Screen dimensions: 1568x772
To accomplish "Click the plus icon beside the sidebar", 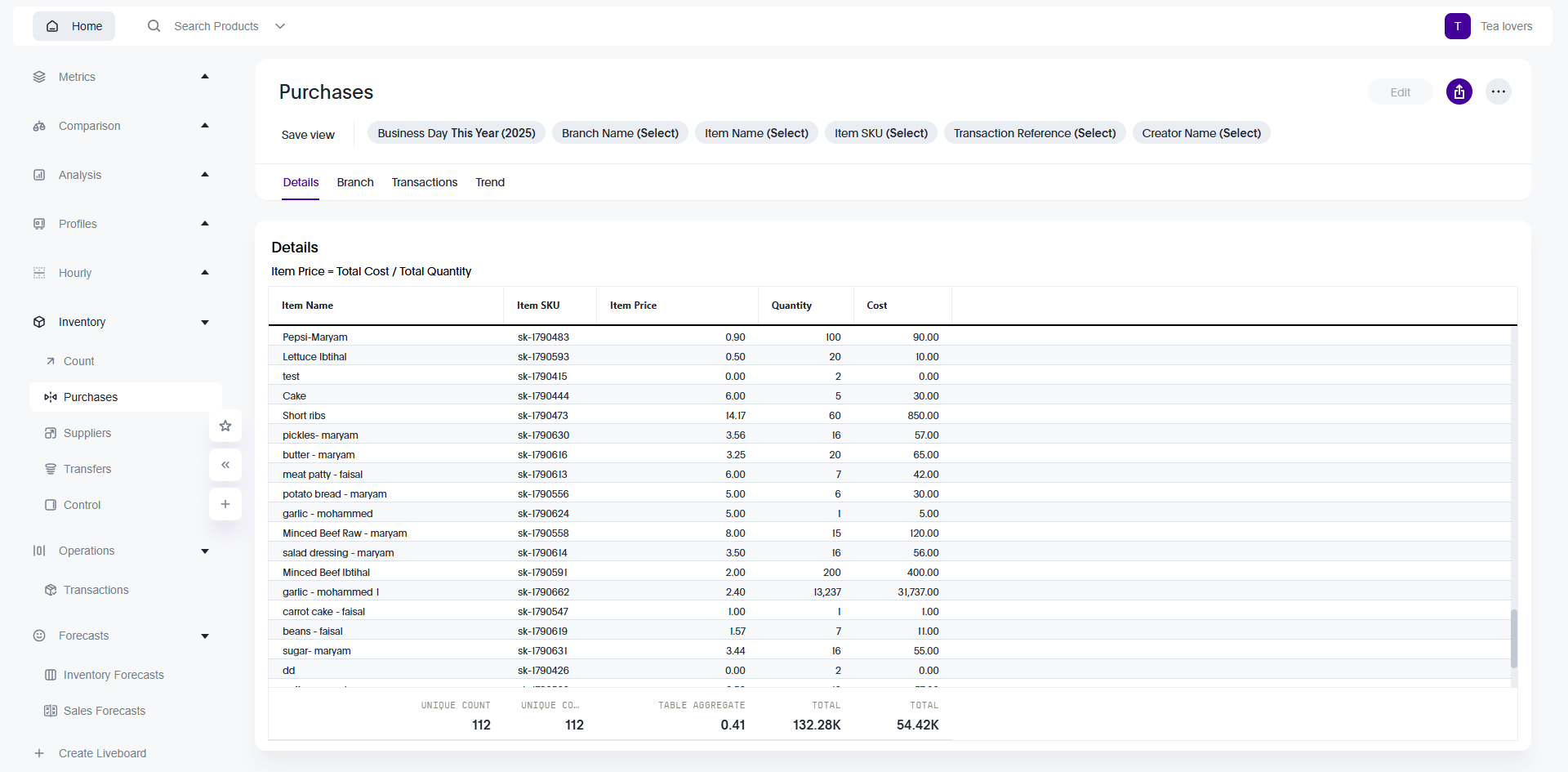I will point(225,504).
